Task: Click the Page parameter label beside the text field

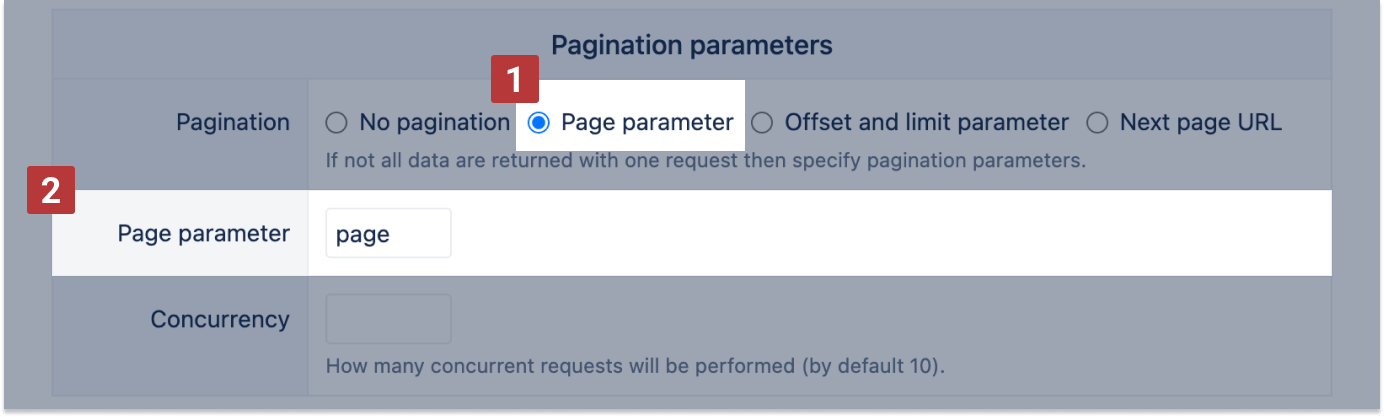Action: click(x=203, y=234)
